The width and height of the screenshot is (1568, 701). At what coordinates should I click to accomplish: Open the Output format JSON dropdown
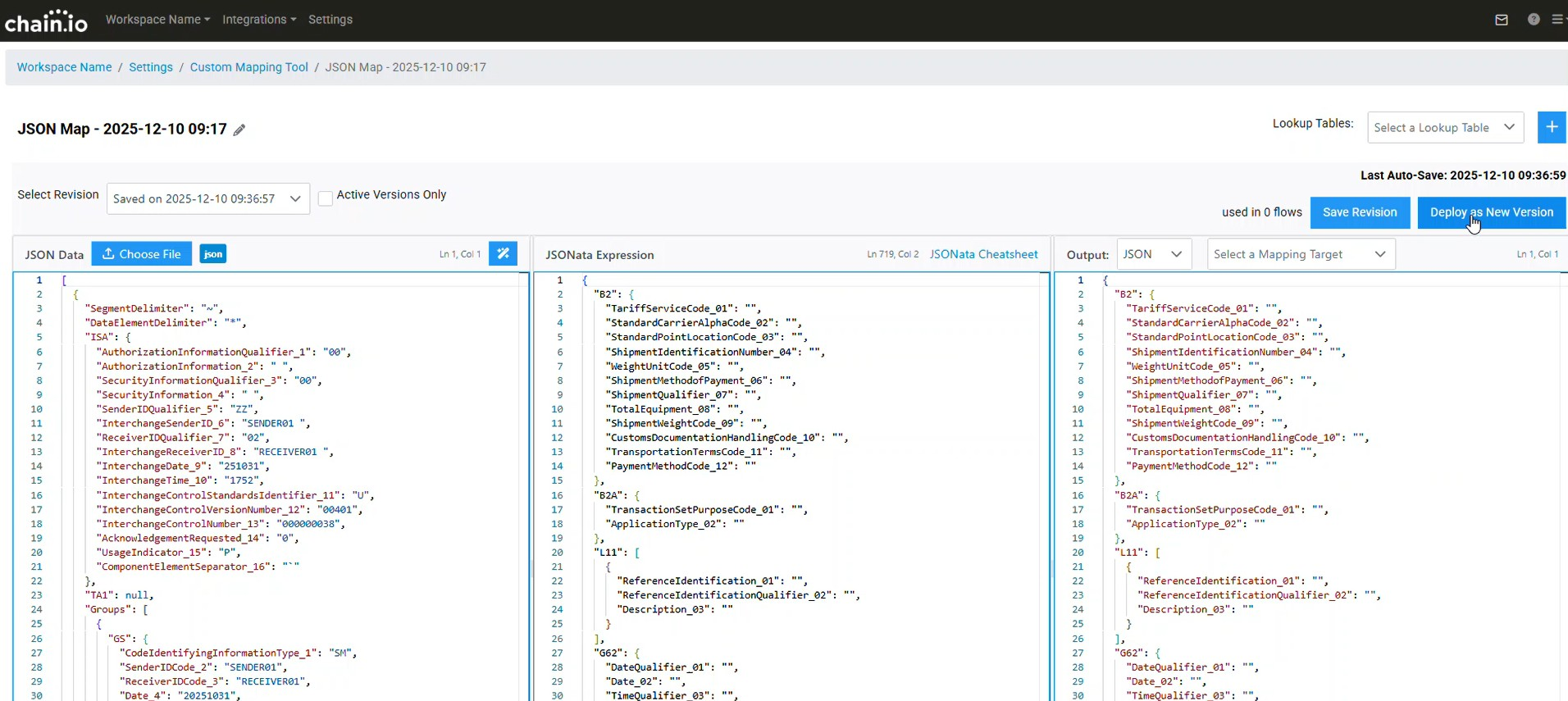point(1153,254)
